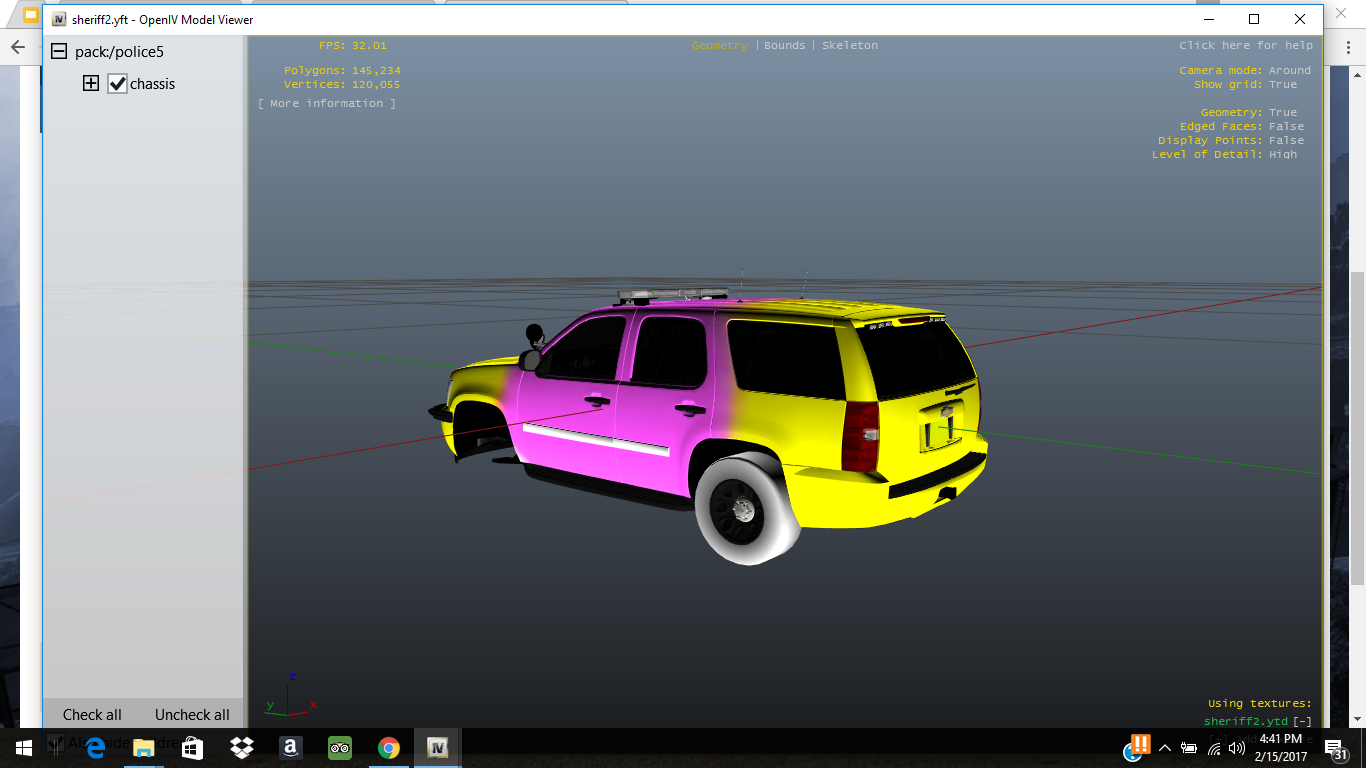
Task: Switch to the Bounds view tab
Action: (784, 46)
